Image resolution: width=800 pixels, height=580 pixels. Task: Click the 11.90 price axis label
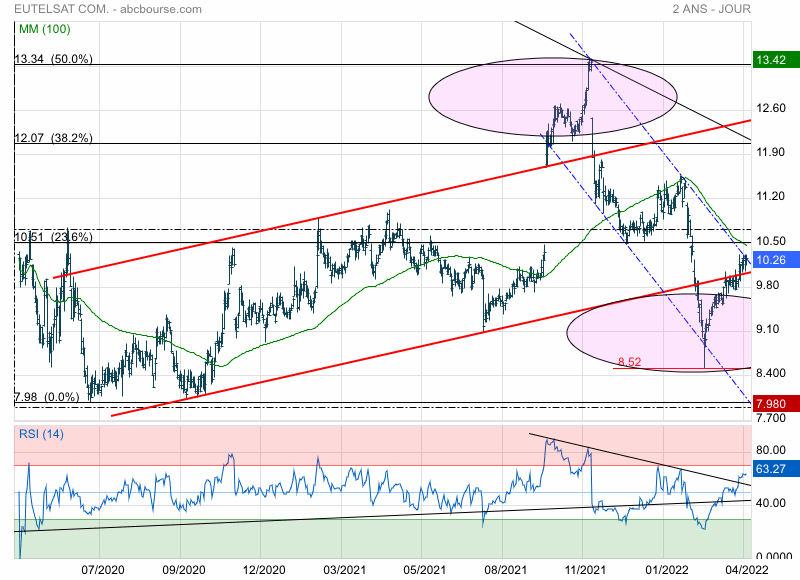pos(771,152)
